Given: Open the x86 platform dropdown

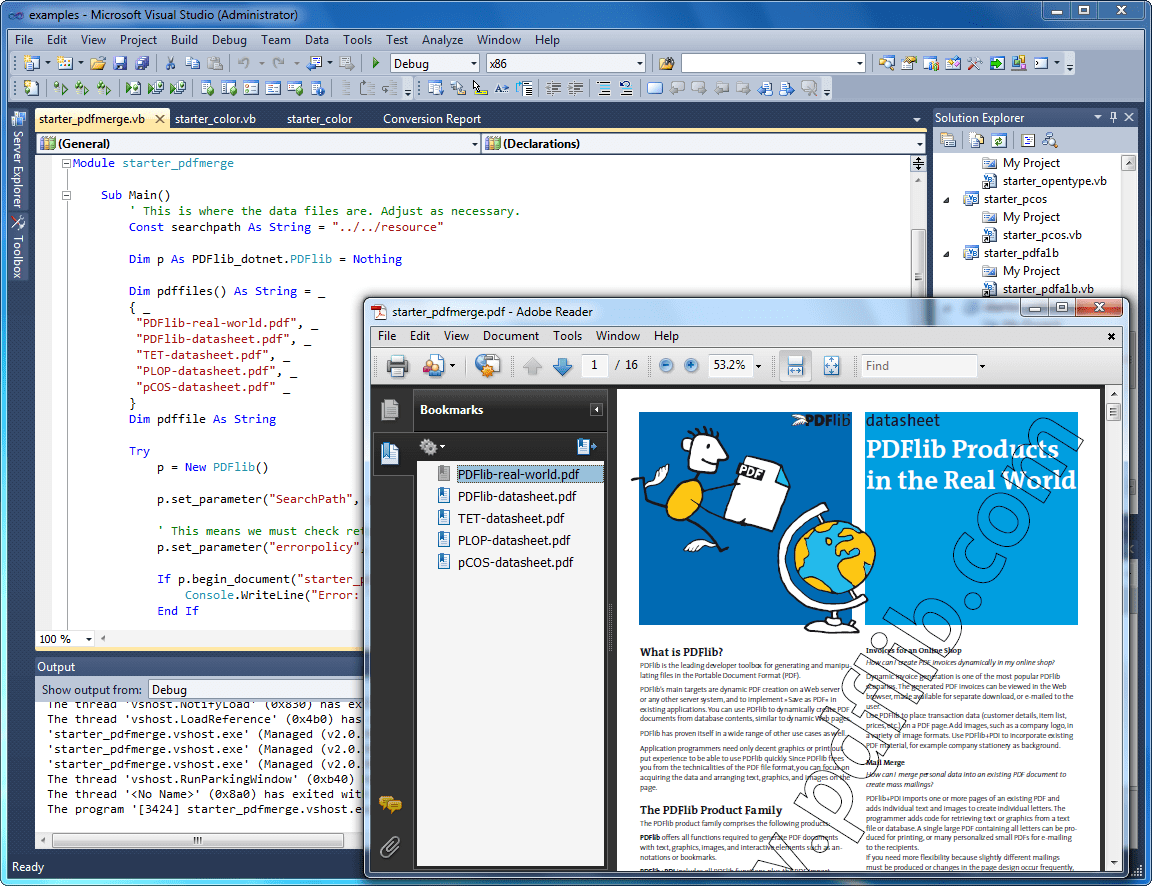Looking at the screenshot, I should point(639,64).
